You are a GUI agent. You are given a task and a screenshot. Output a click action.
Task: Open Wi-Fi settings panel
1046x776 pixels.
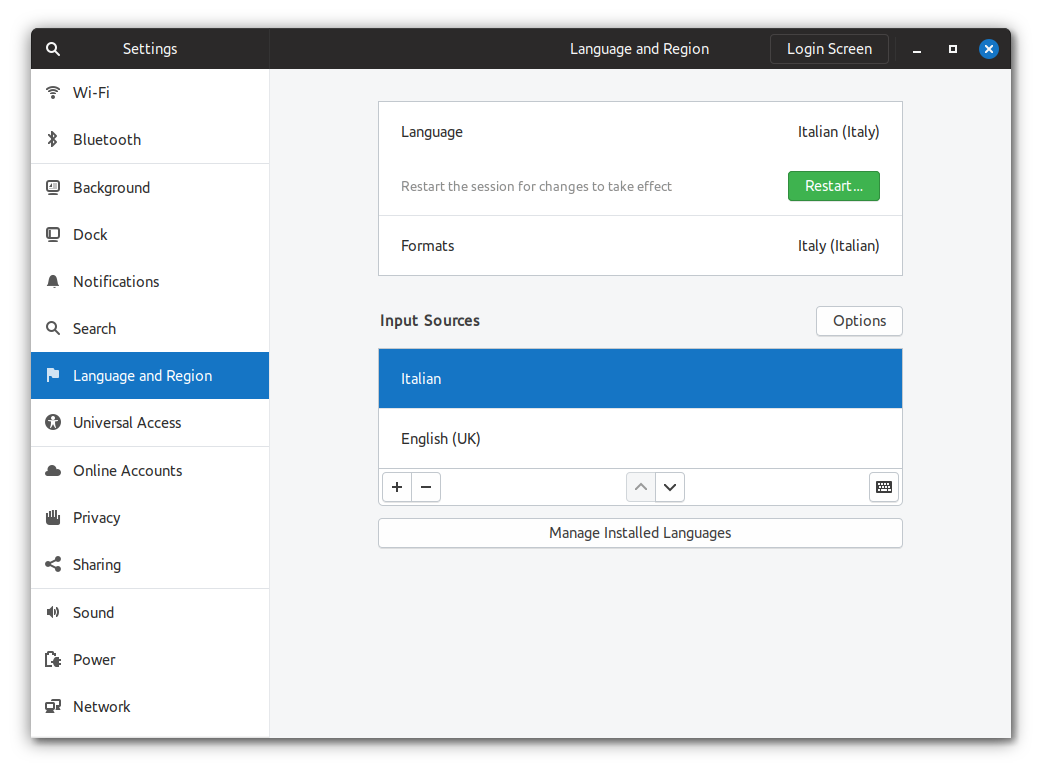coord(150,92)
